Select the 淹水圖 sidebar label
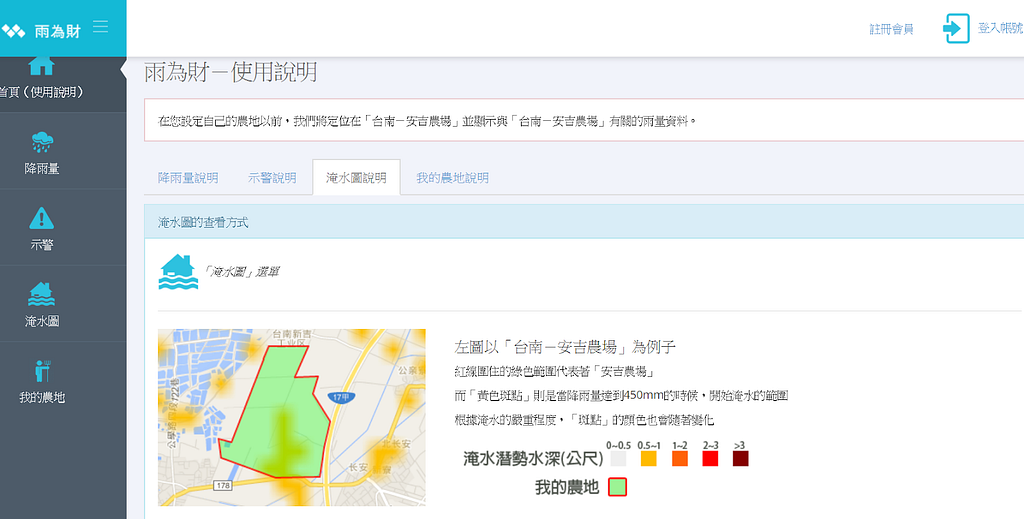This screenshot has height=519, width=1024. (42, 322)
